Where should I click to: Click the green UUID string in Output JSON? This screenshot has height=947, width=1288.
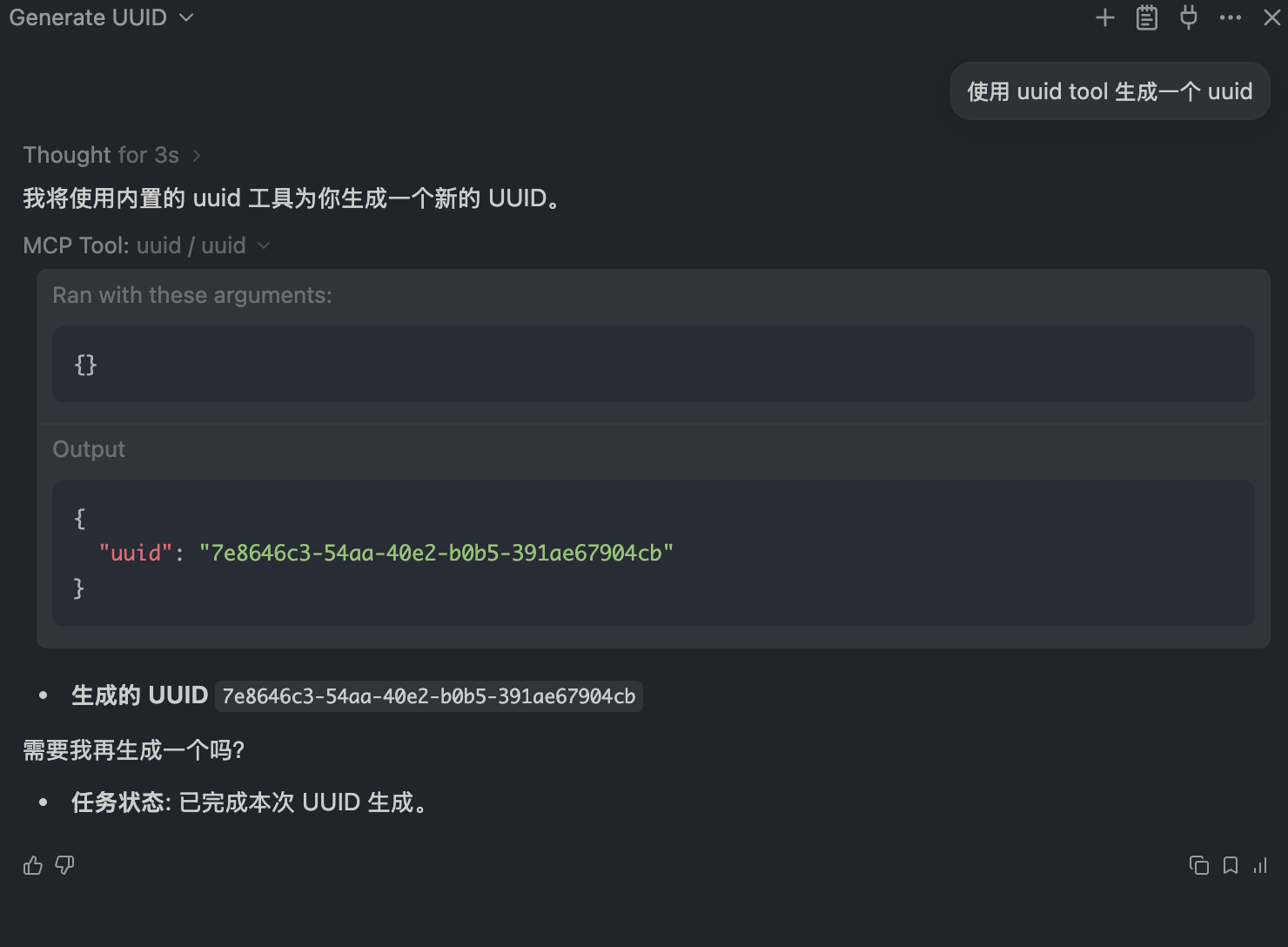click(x=436, y=553)
